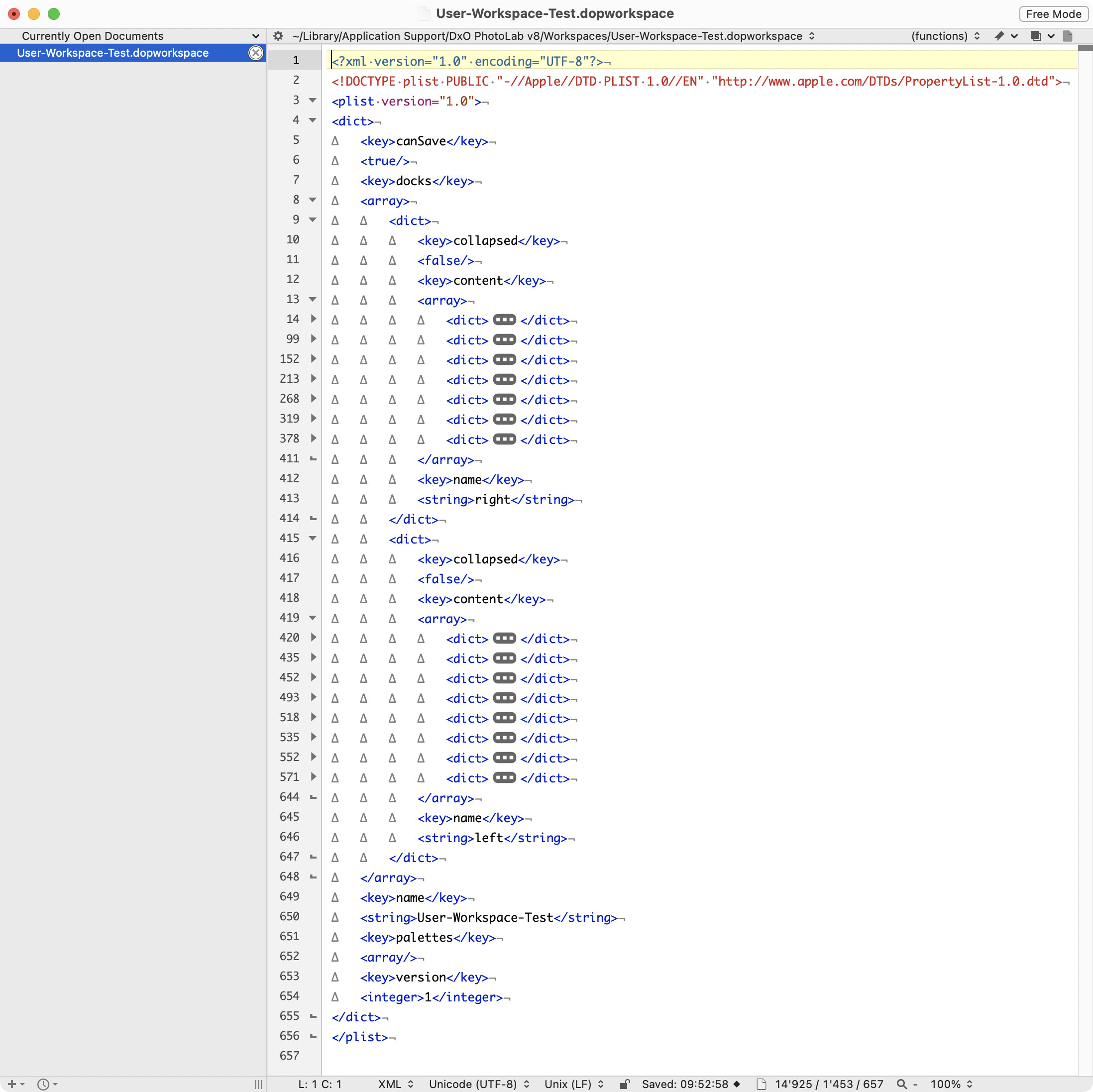Viewport: 1093px width, 1092px height.
Task: Select User-Workspace-Test.dopworkspace in sidebar
Action: tap(113, 53)
